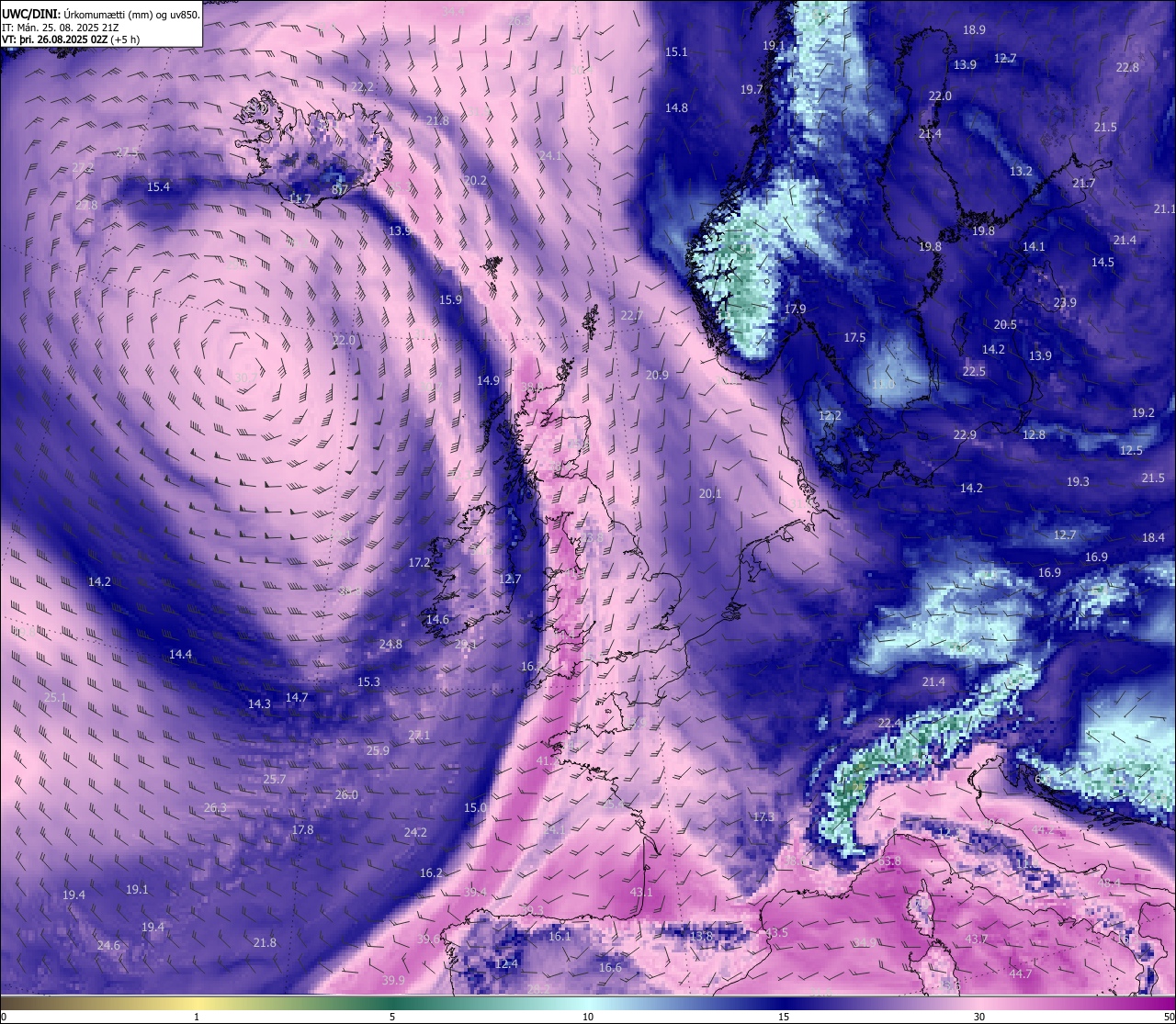Click the map value 12.4

pos(506,964)
